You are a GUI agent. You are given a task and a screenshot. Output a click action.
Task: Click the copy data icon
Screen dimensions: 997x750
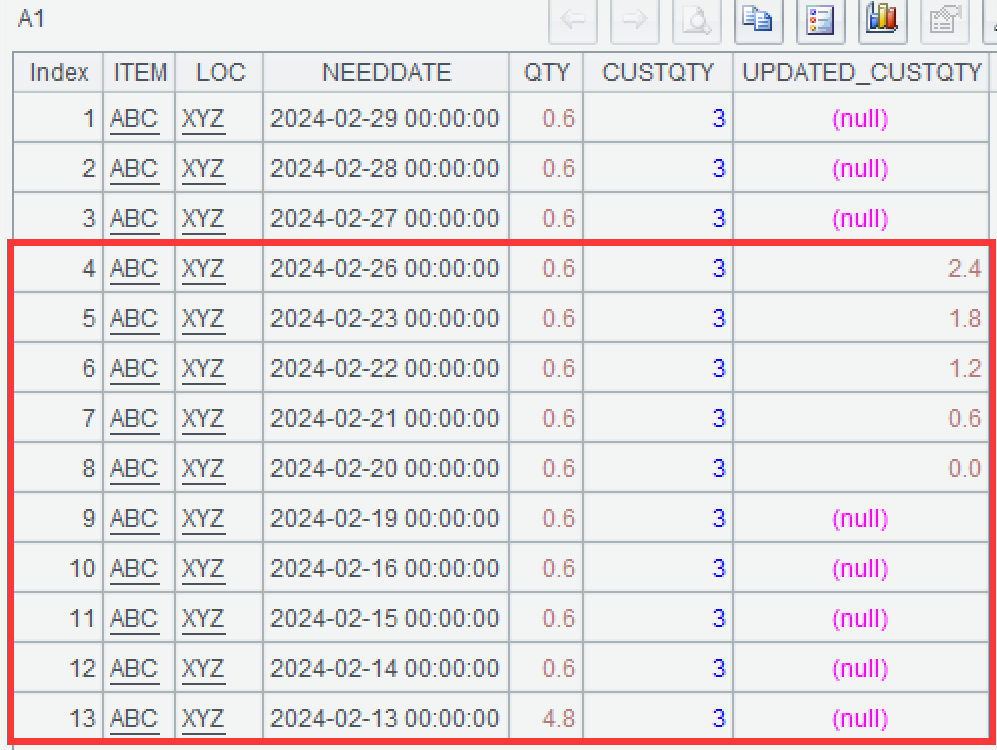pyautogui.click(x=759, y=21)
